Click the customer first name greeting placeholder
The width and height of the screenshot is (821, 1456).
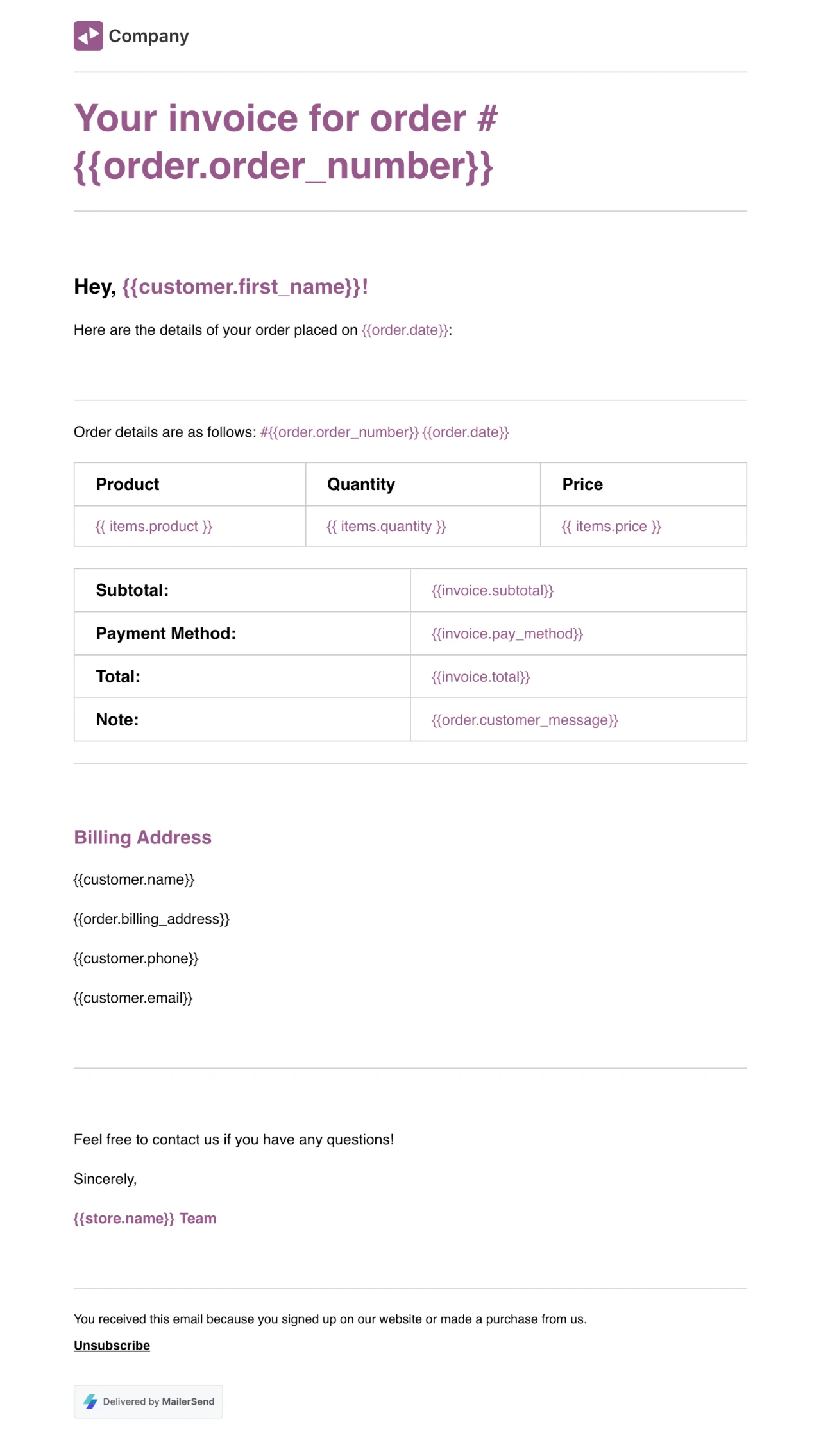coord(244,287)
